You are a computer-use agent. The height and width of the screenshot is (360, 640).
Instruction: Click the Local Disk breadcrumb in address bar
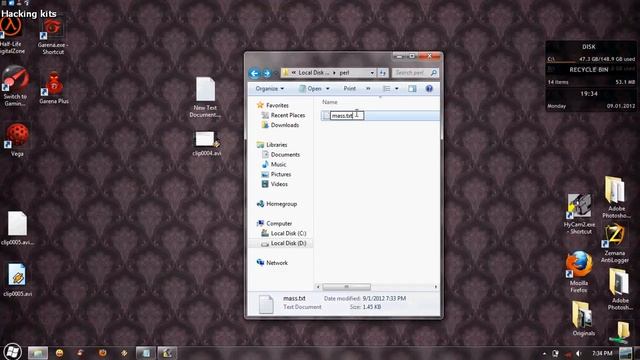click(313, 73)
